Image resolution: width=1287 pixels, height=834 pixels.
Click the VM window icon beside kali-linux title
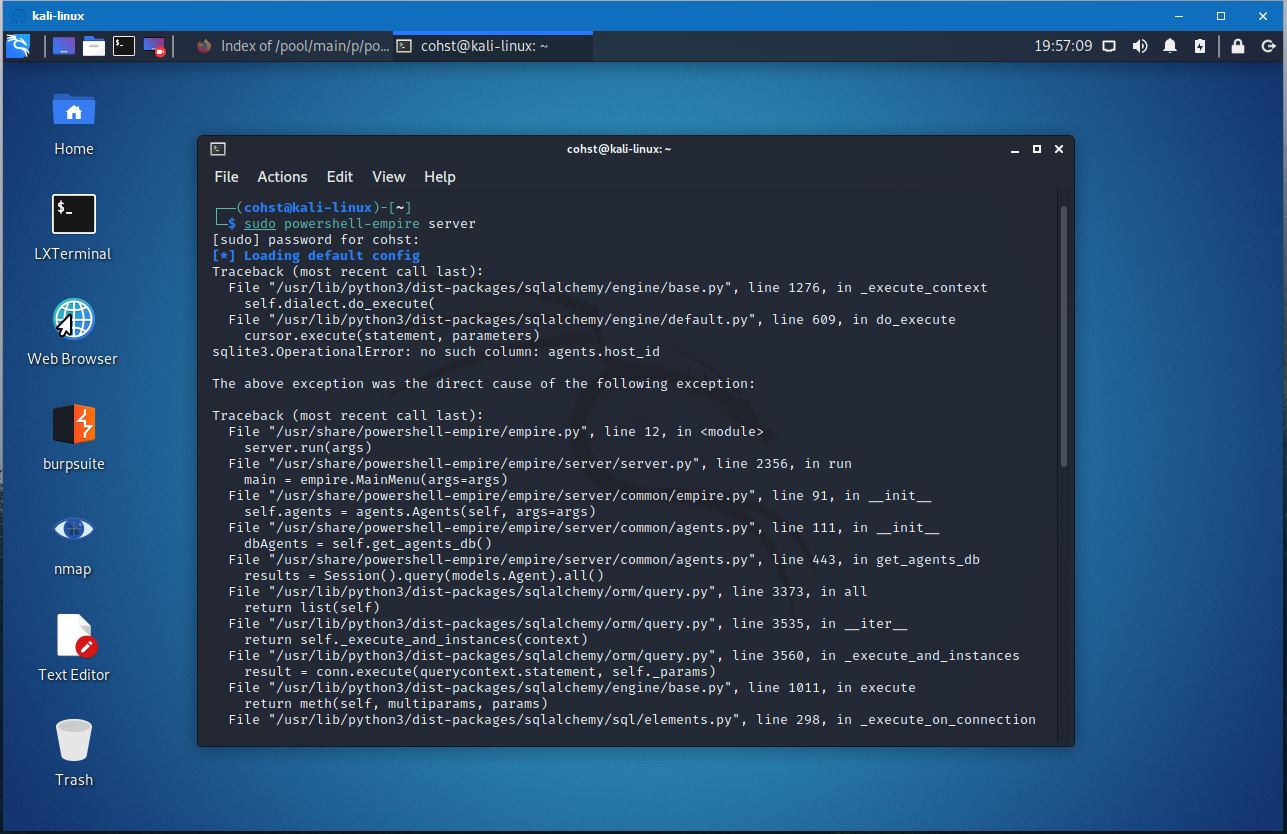tap(17, 16)
